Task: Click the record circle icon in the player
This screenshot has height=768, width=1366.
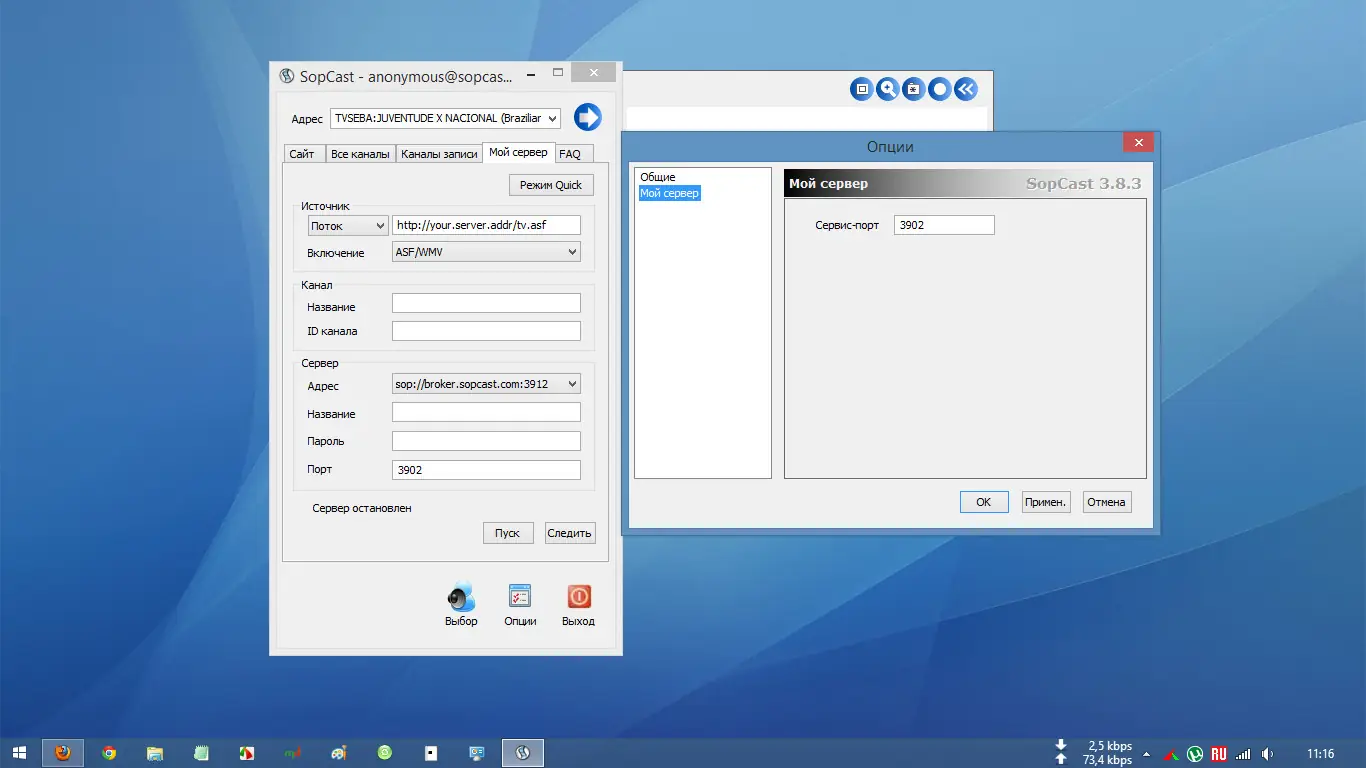Action: point(939,89)
